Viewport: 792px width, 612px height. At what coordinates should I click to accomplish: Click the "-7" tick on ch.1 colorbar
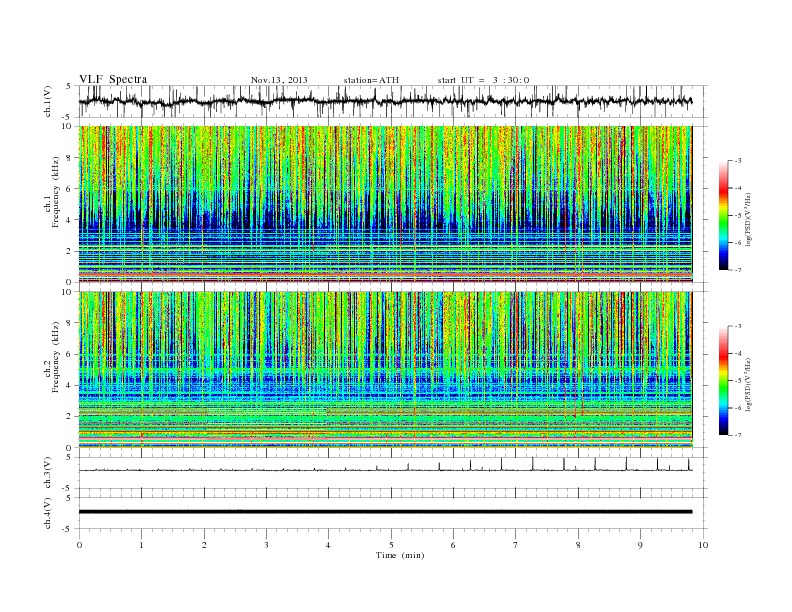coord(738,270)
